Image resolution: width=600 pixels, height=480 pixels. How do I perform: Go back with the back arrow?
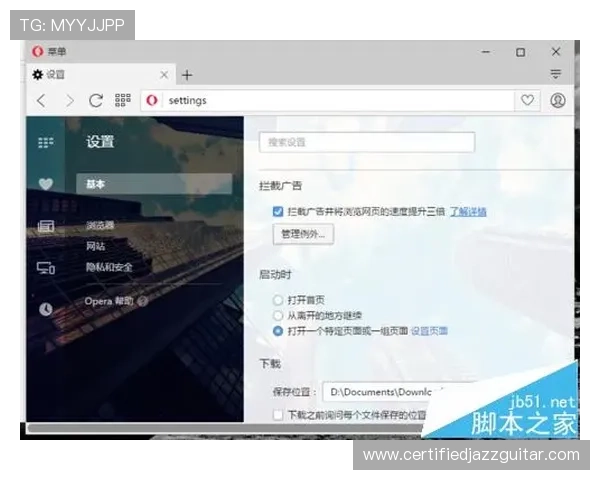(41, 101)
